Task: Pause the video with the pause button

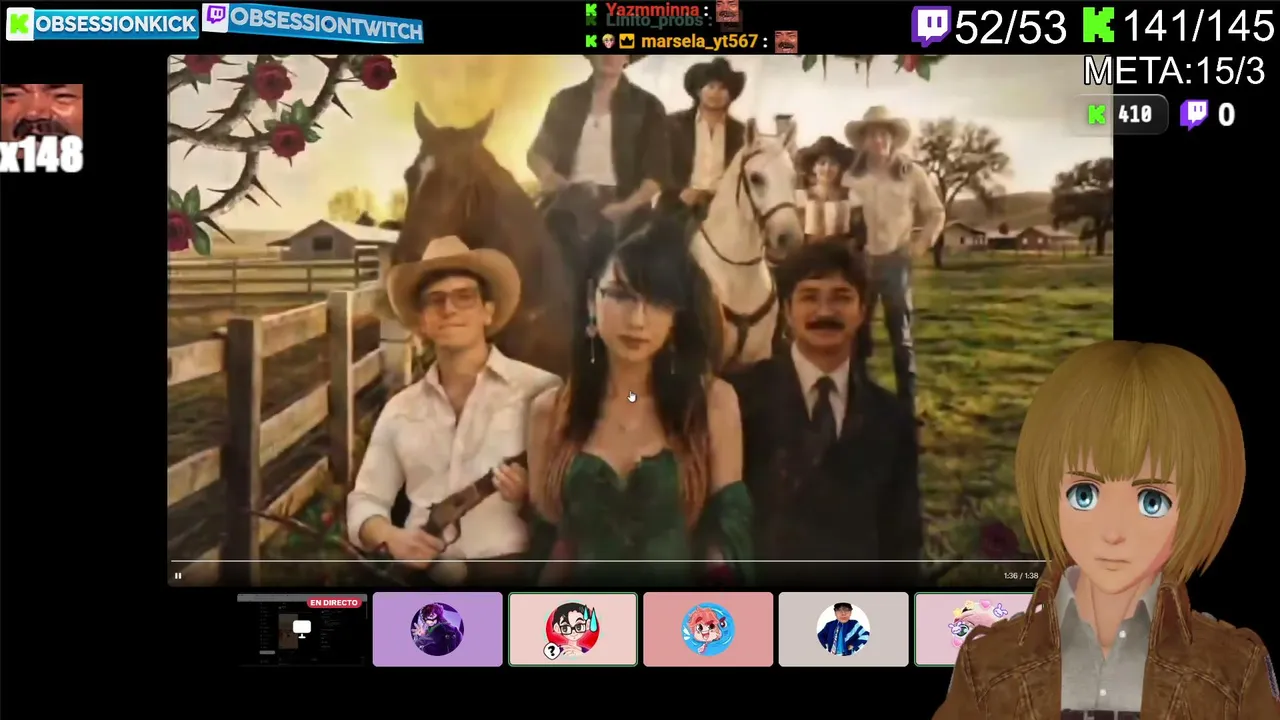Action: [178, 575]
